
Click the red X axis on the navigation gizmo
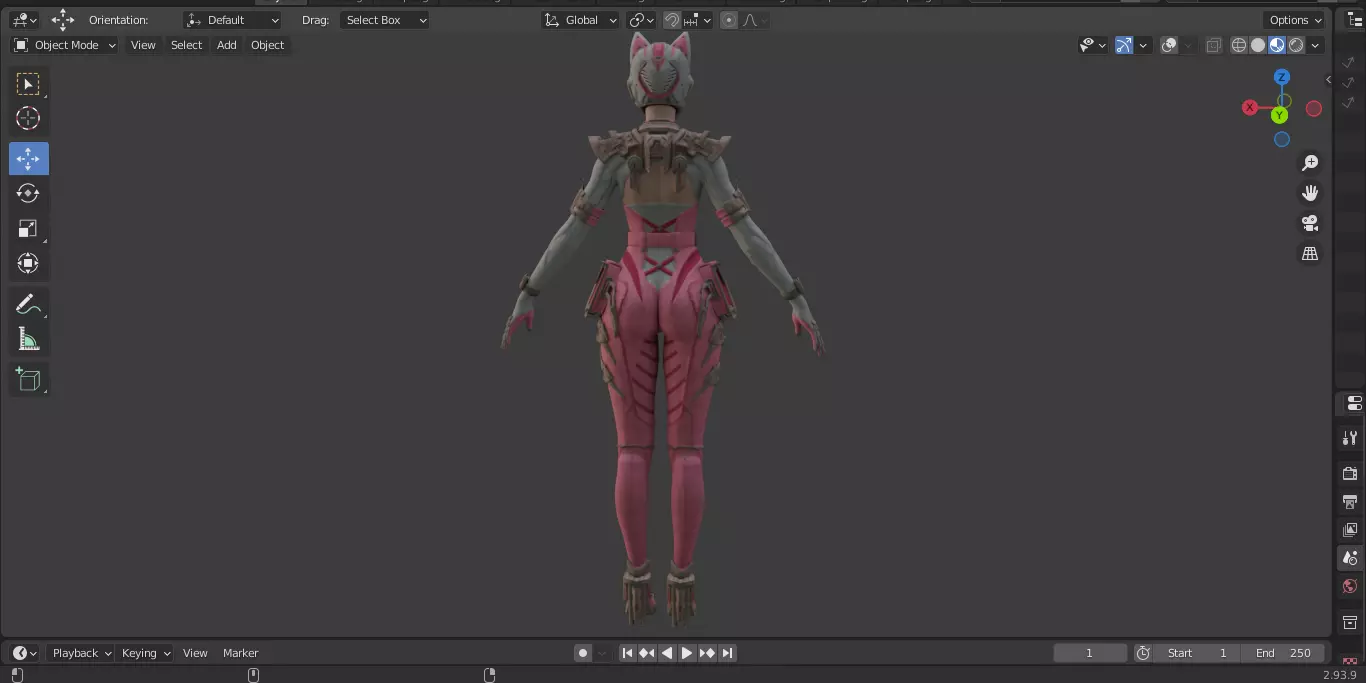coord(1250,108)
